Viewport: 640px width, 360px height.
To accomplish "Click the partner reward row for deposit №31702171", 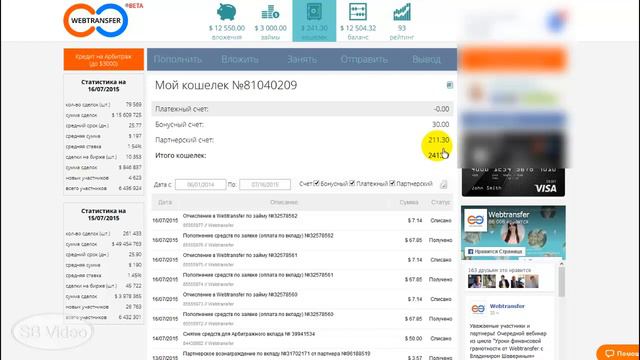I will [302, 355].
